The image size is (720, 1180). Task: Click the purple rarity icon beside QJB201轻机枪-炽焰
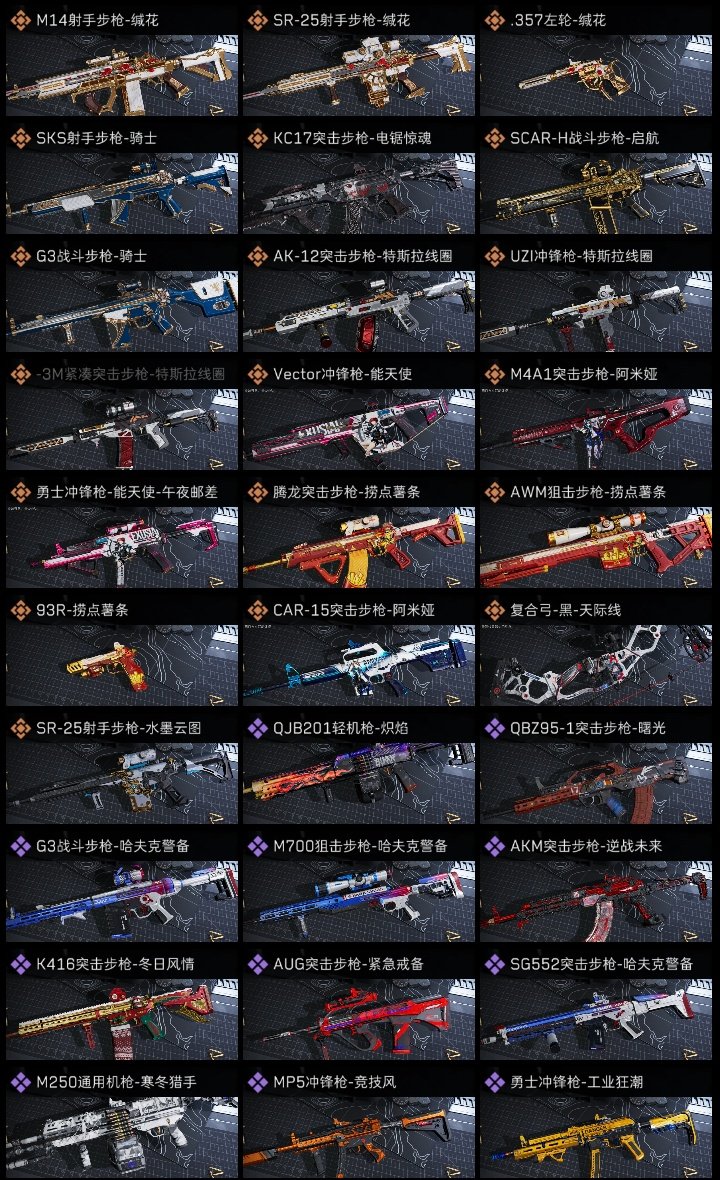click(x=257, y=728)
